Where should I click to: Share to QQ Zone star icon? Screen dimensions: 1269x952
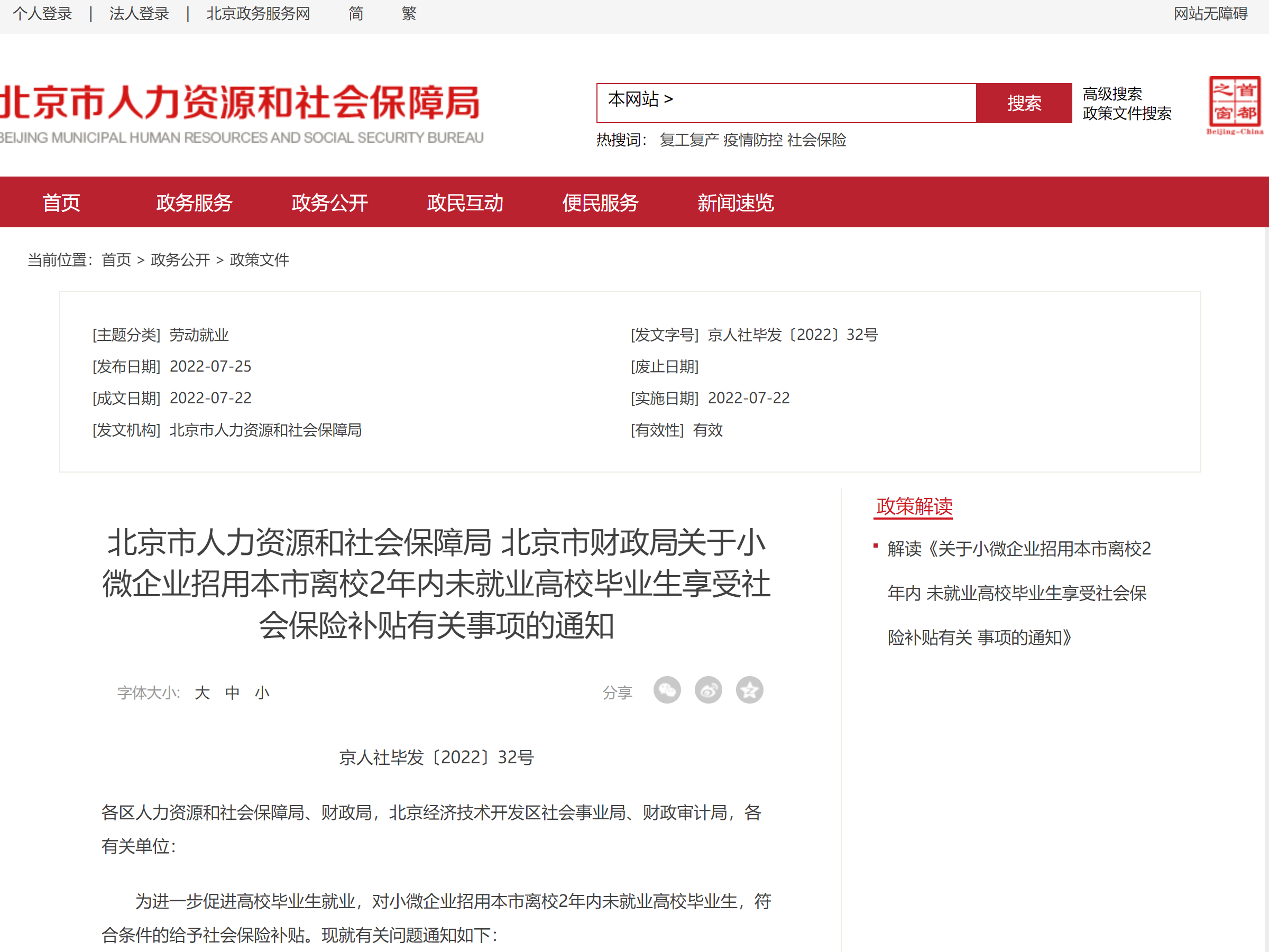pyautogui.click(x=749, y=690)
